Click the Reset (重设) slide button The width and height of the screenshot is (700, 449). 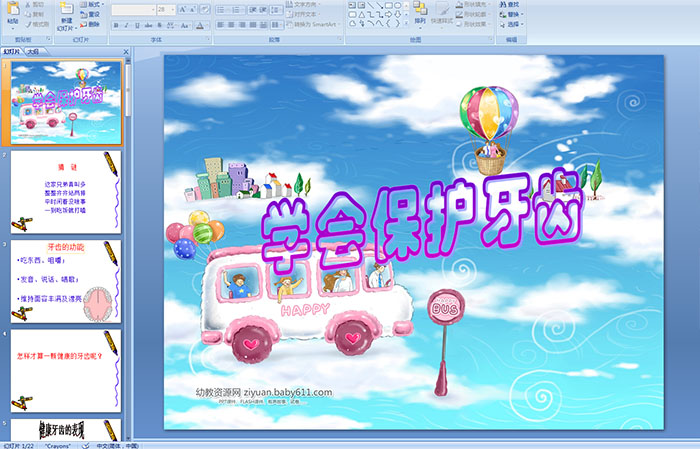tap(90, 14)
